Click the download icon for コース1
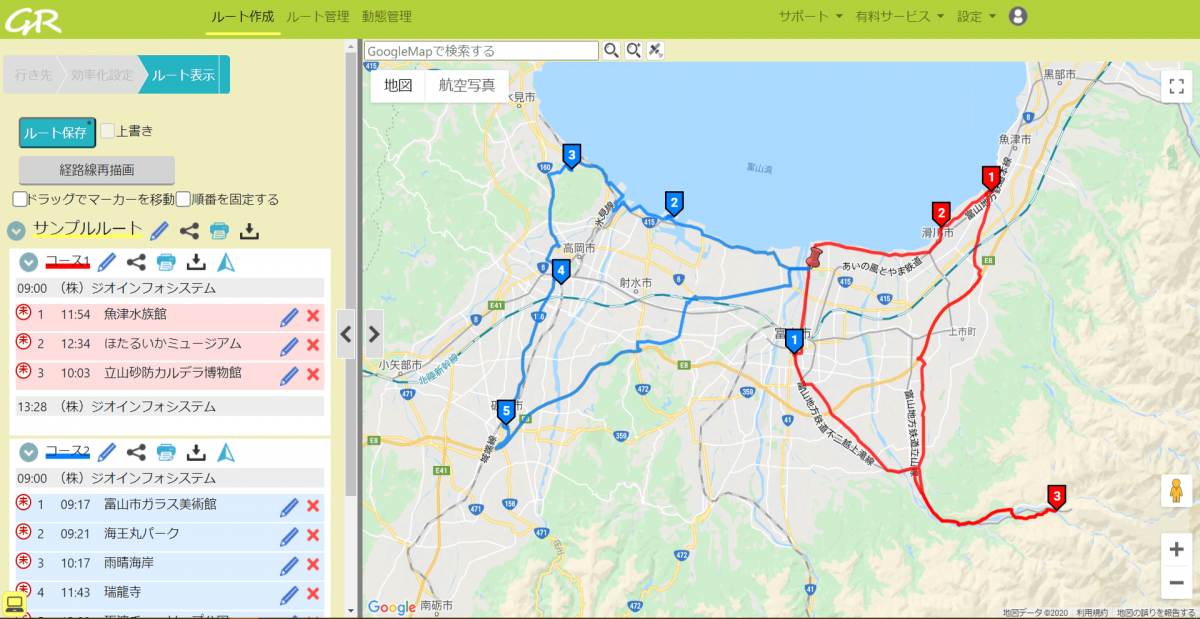This screenshot has width=1200, height=619. click(197, 263)
